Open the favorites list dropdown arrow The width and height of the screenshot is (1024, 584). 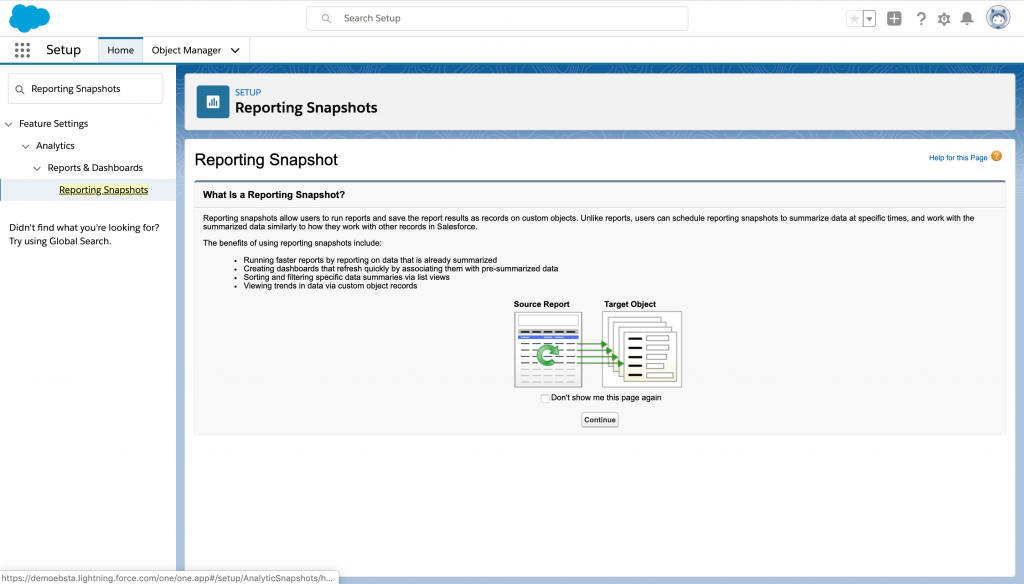(869, 19)
